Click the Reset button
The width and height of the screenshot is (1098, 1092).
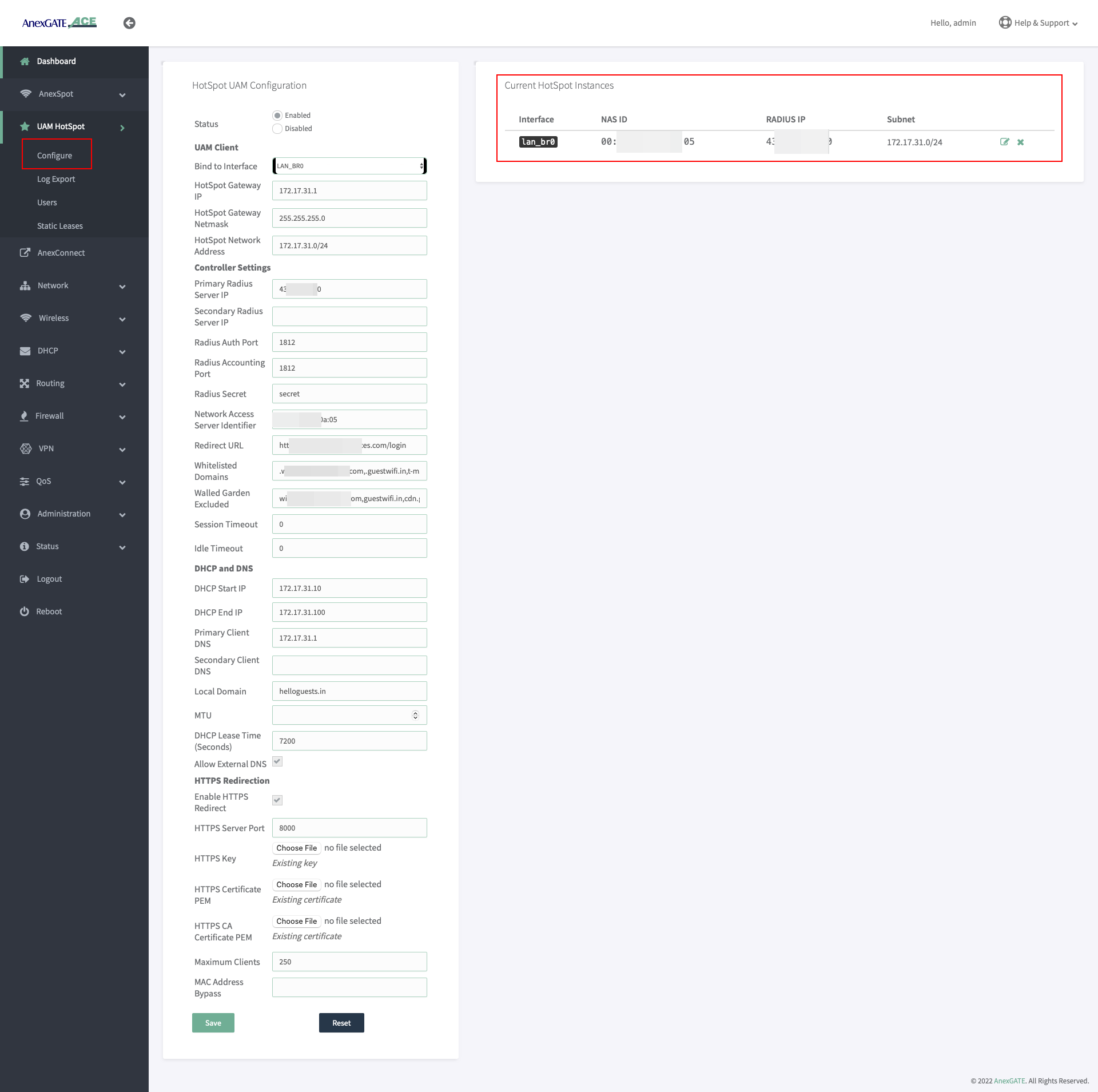point(341,1023)
